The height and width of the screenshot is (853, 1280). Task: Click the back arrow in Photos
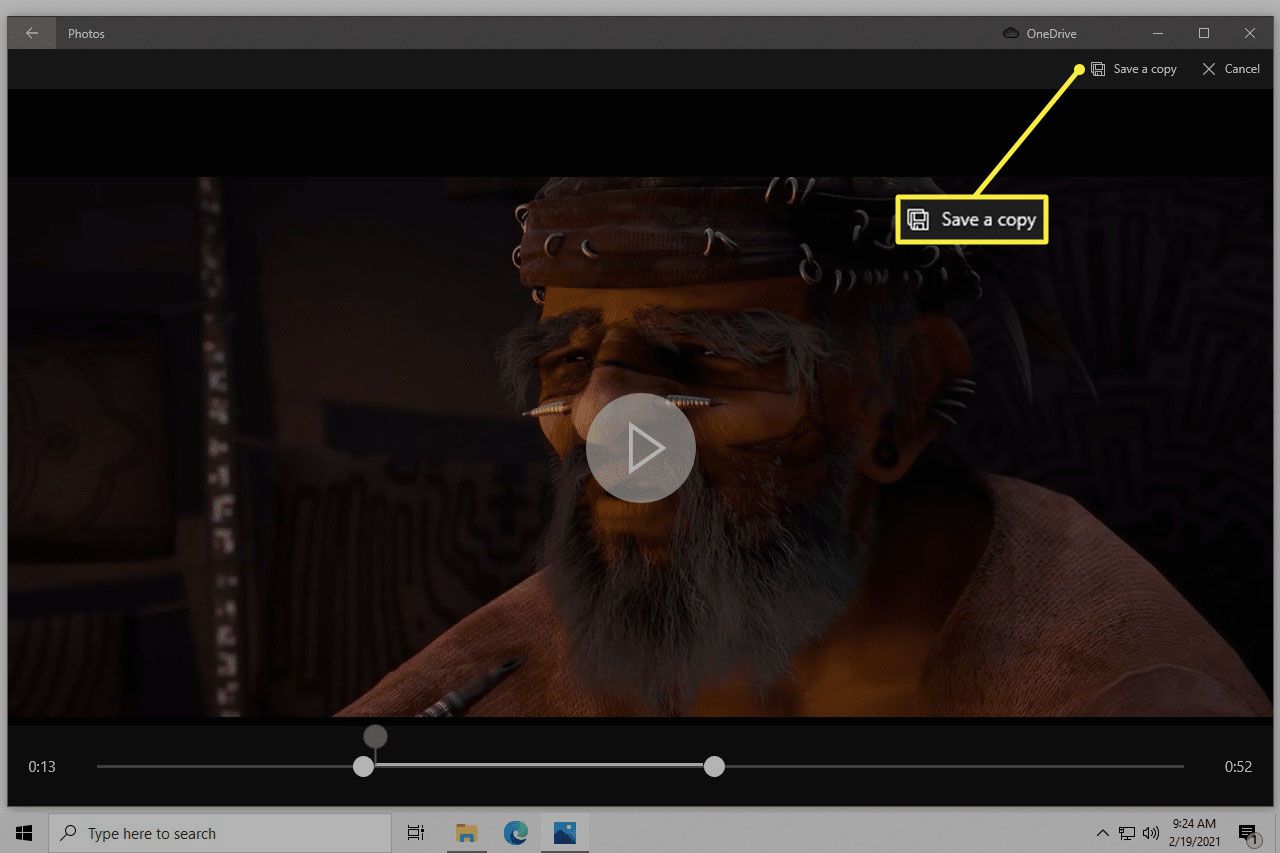pos(32,33)
